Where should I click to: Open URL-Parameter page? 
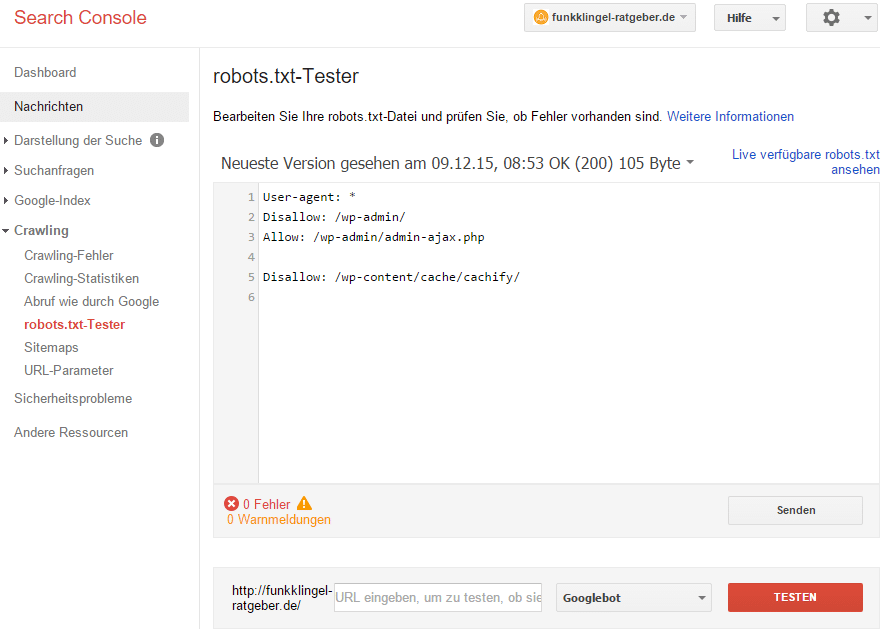[x=69, y=370]
